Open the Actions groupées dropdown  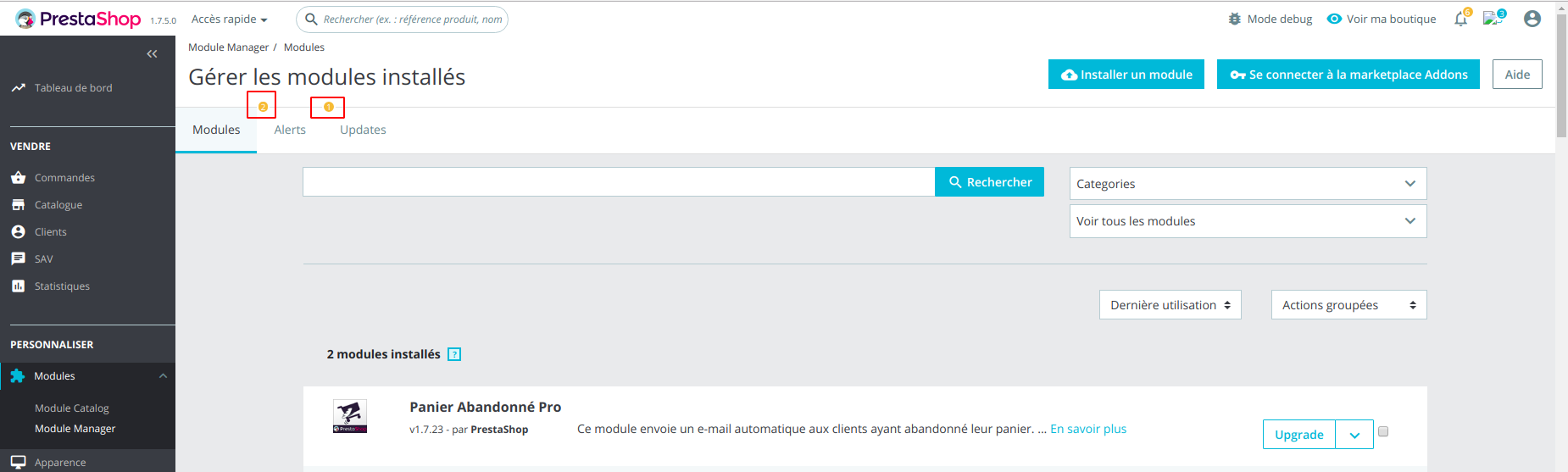(x=1348, y=305)
